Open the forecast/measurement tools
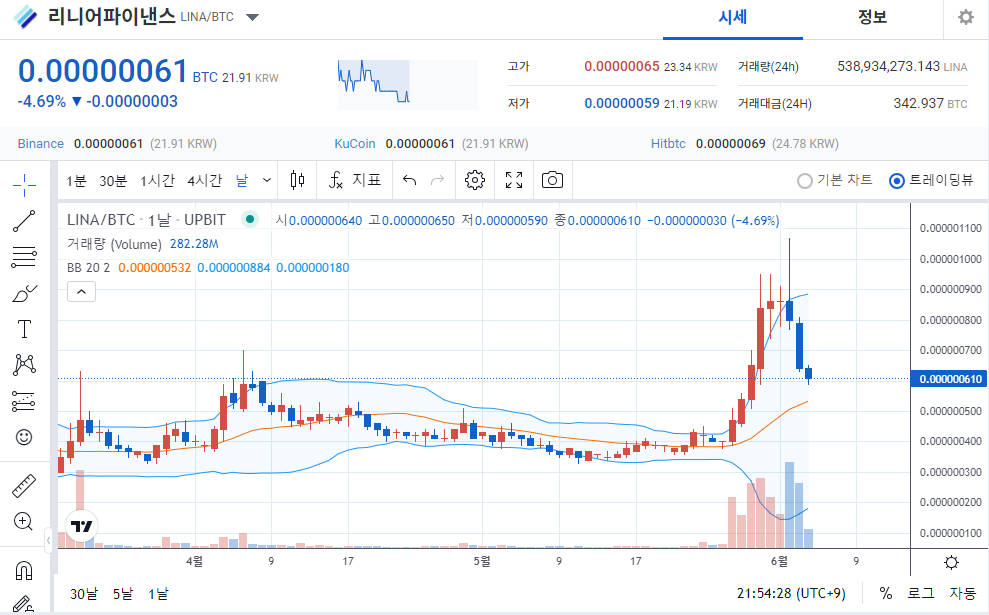The width and height of the screenshot is (989, 615). pos(24,401)
